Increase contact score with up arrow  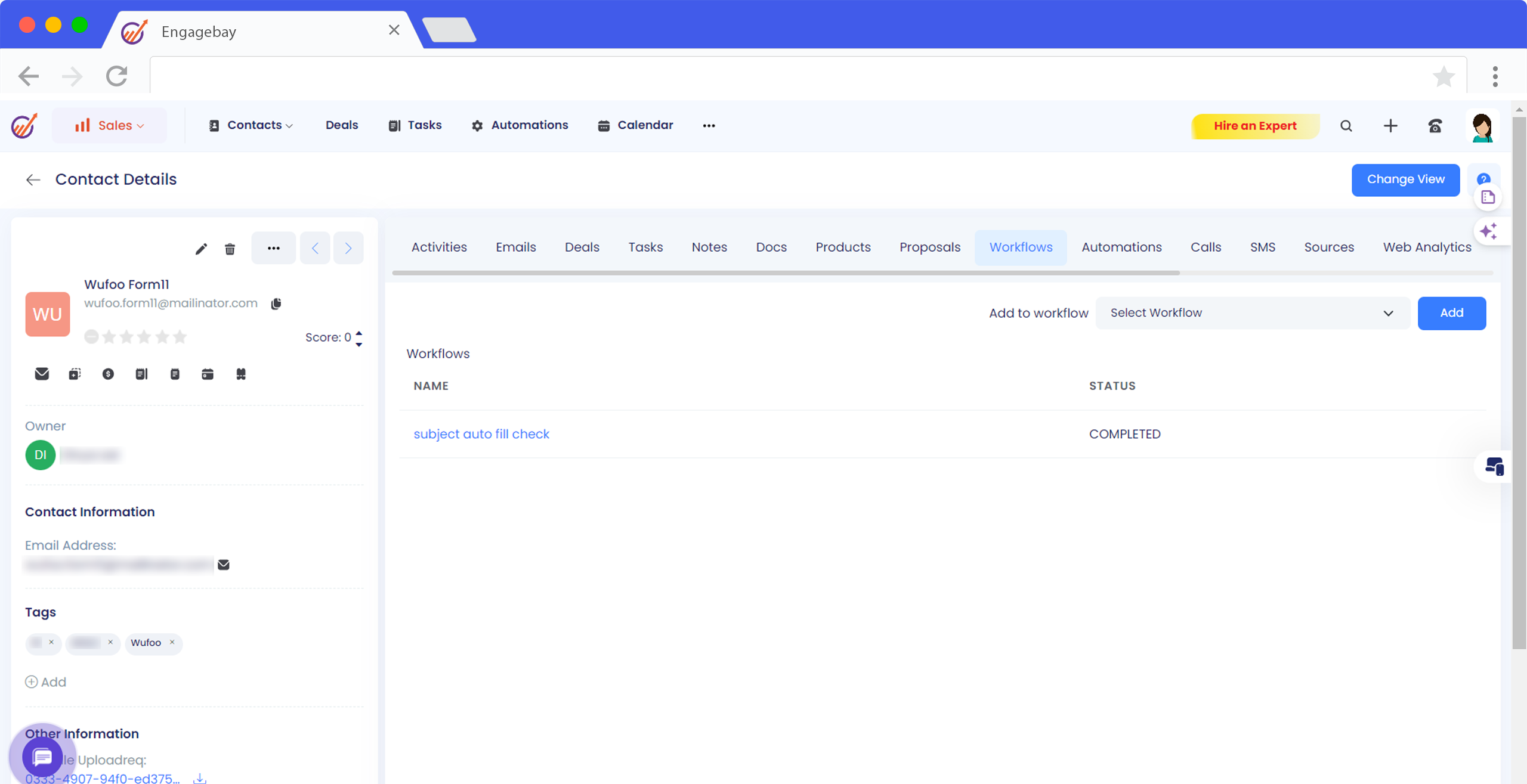(x=359, y=333)
